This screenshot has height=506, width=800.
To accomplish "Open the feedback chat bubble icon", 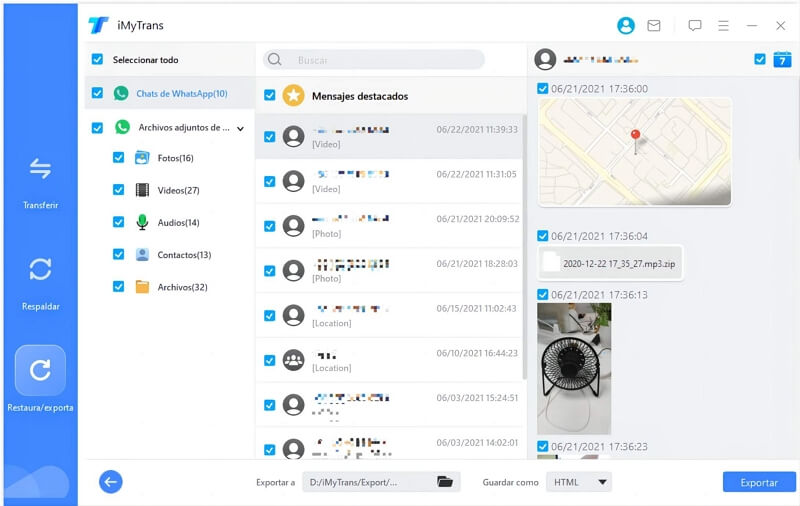I will click(x=694, y=26).
